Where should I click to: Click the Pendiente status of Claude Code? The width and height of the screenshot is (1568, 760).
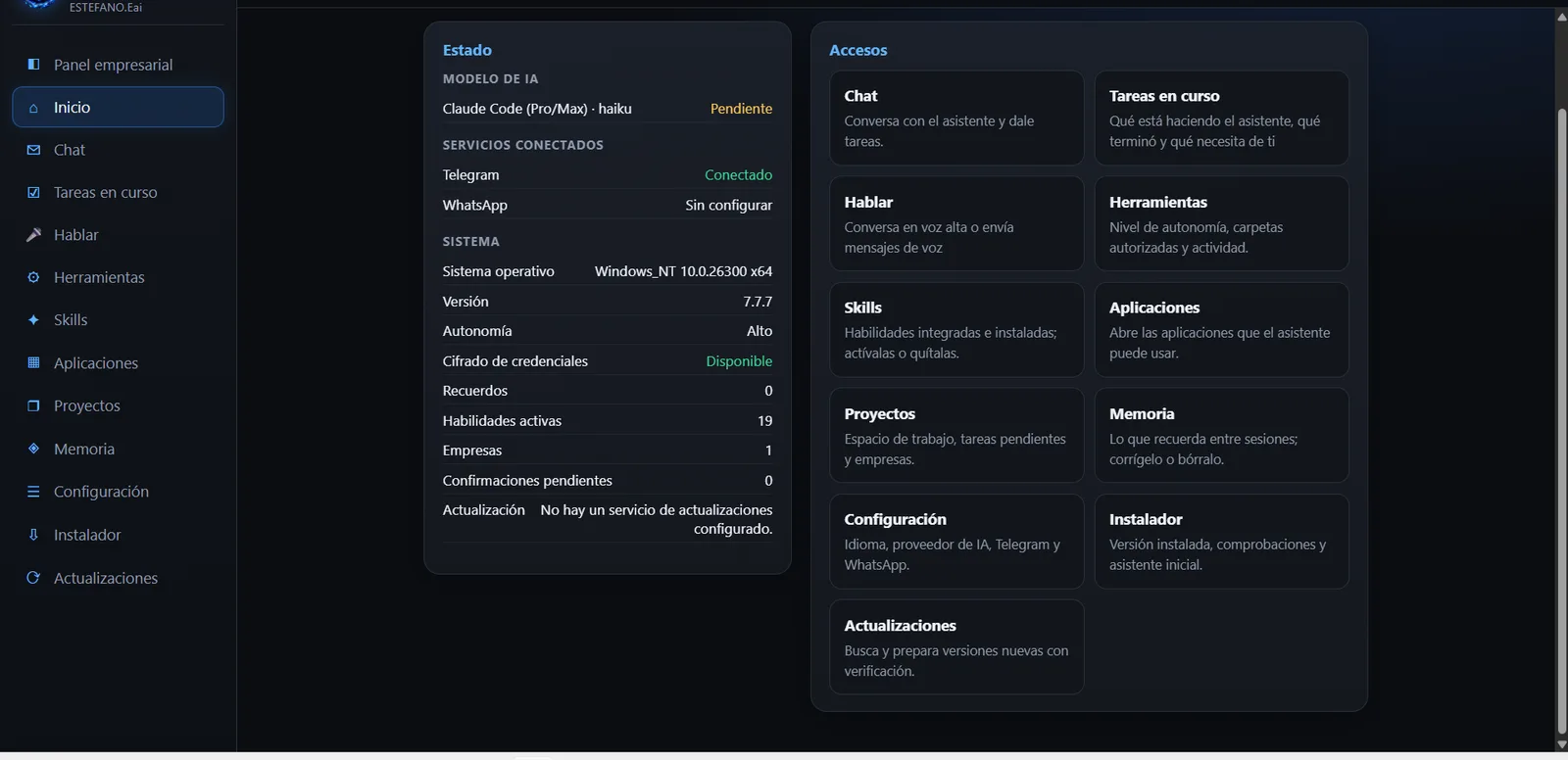pyautogui.click(x=741, y=109)
